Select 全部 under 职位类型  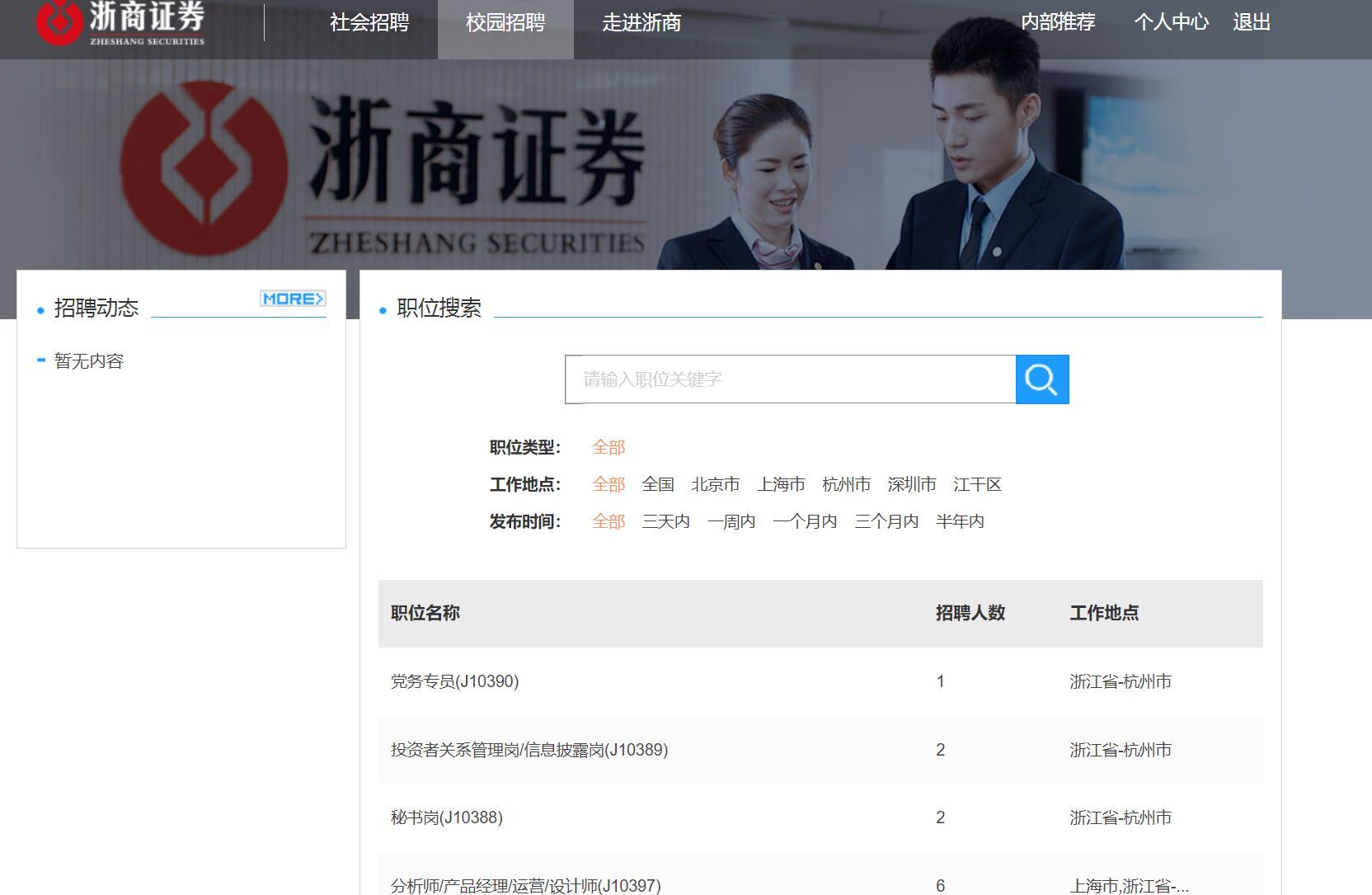pyautogui.click(x=608, y=447)
